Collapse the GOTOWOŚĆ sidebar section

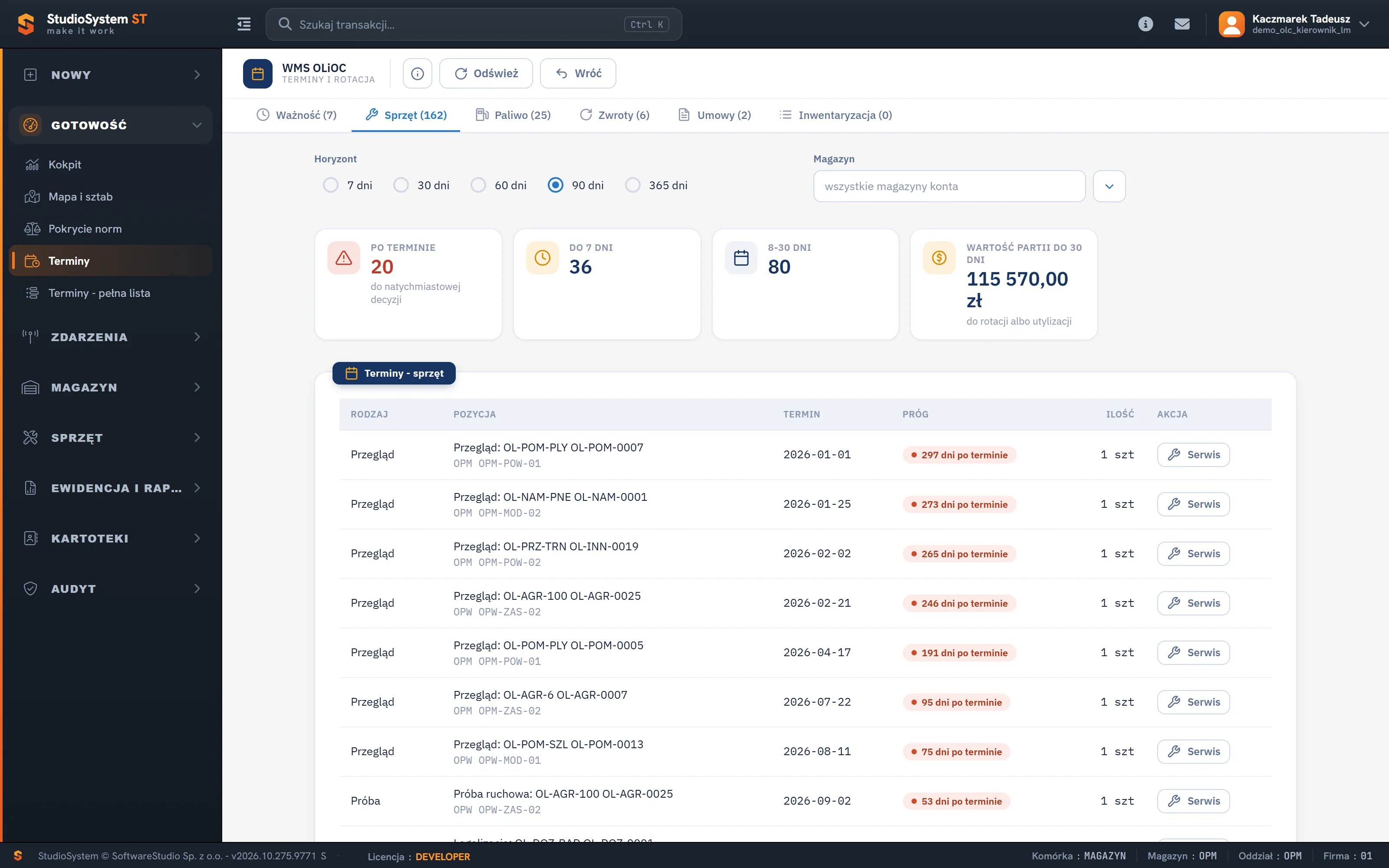[x=111, y=125]
